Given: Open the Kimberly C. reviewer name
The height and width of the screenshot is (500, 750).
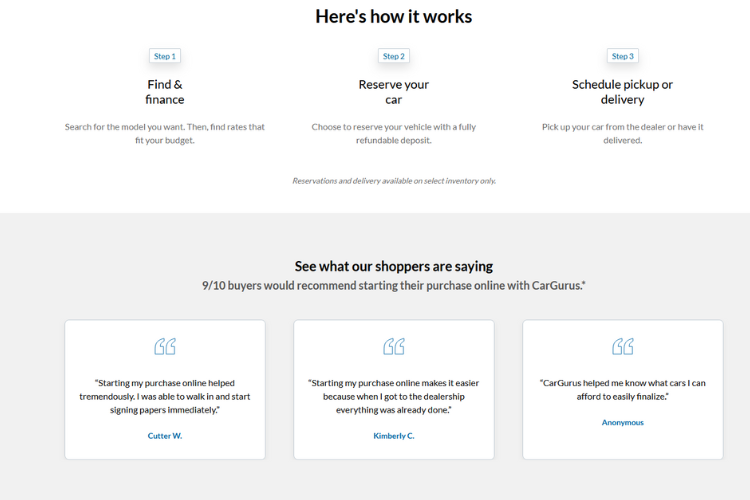Looking at the screenshot, I should coord(394,436).
